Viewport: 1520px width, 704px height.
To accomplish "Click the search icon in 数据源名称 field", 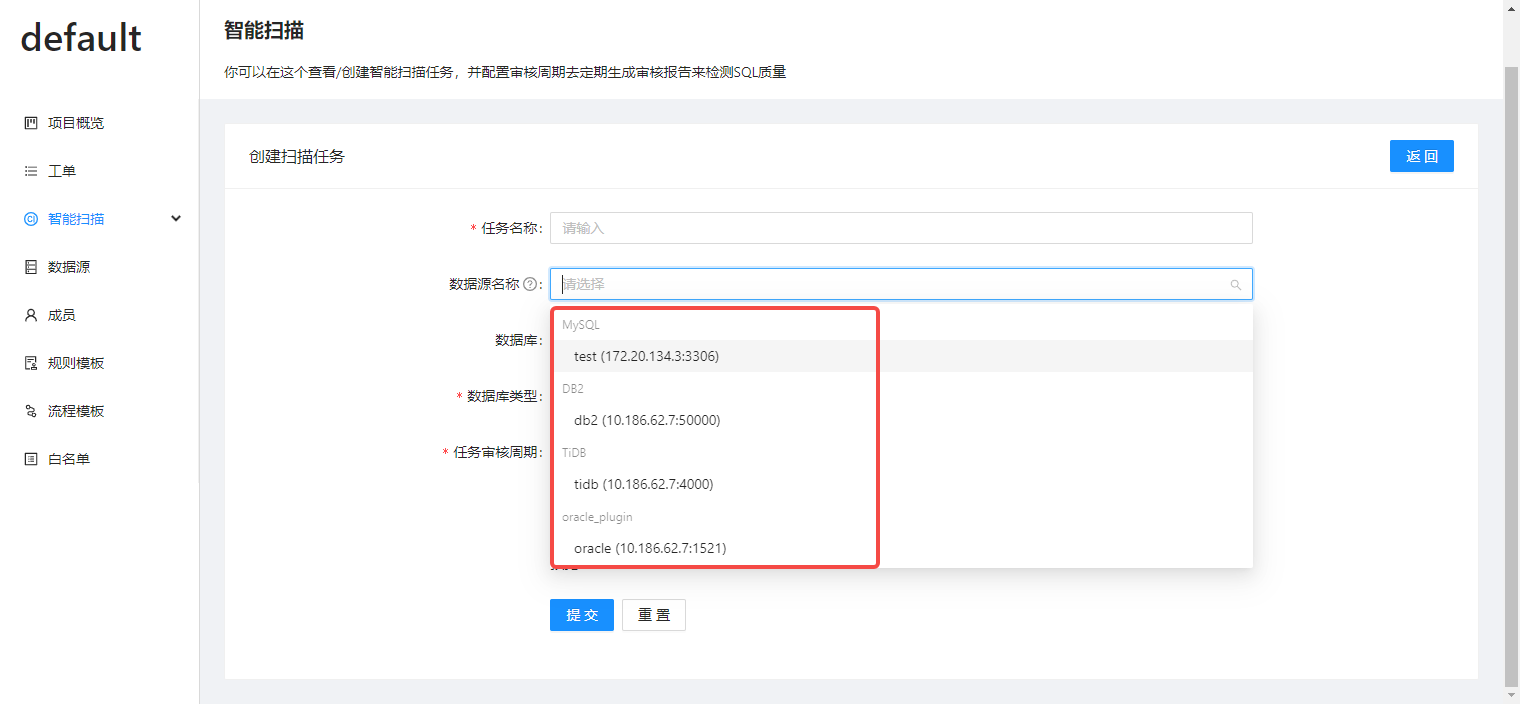I will 1236,285.
